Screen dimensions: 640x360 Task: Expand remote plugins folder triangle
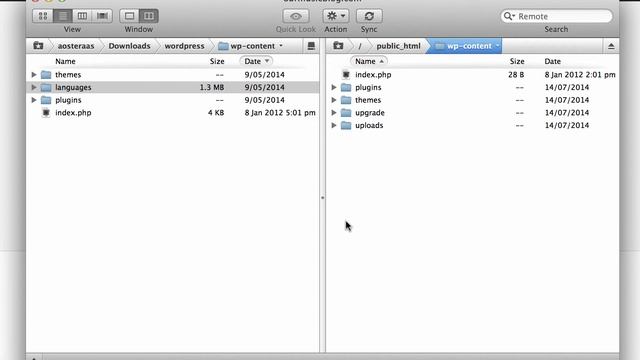pos(334,87)
